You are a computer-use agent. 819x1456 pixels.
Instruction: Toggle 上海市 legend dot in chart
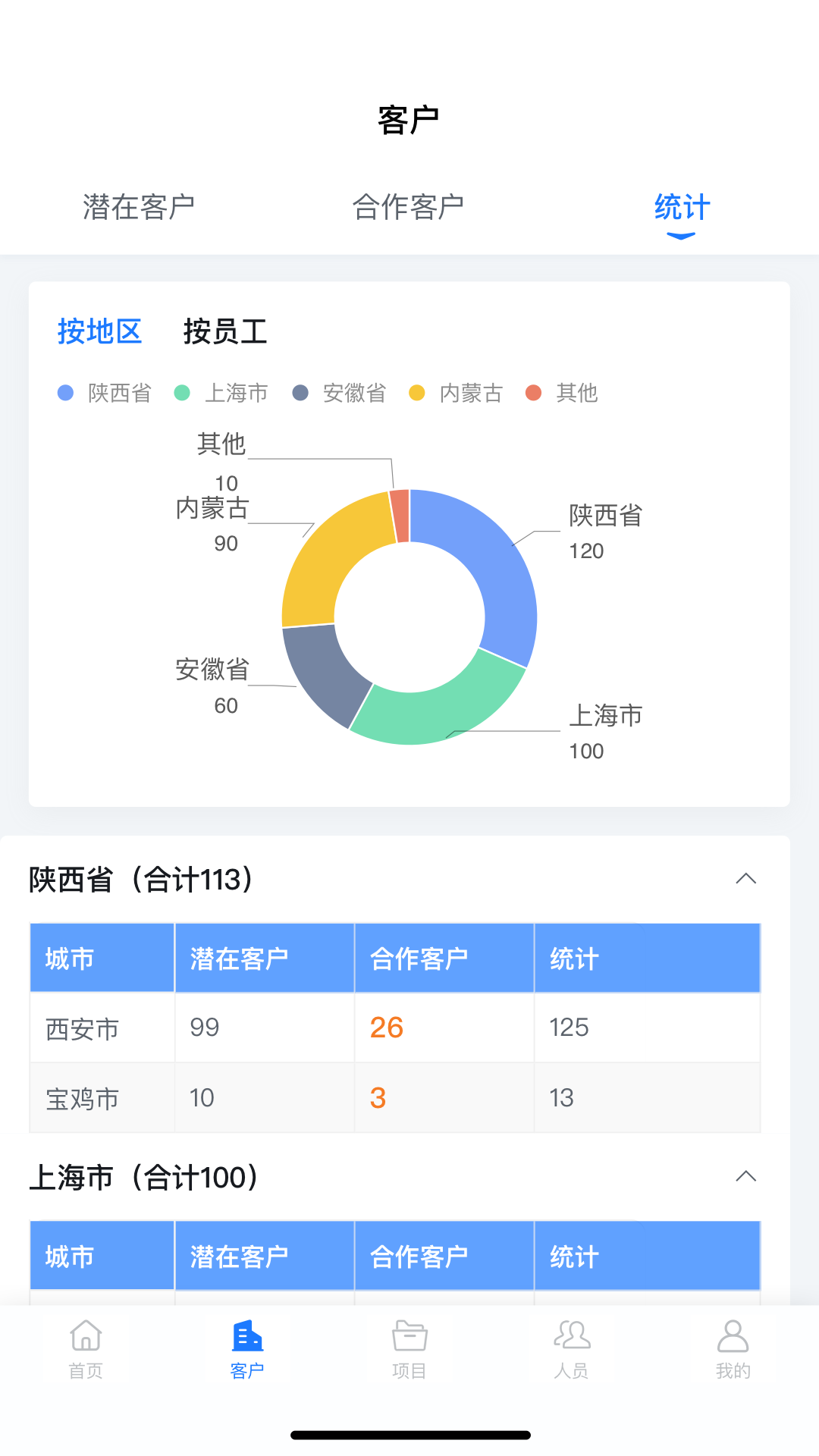(x=182, y=393)
